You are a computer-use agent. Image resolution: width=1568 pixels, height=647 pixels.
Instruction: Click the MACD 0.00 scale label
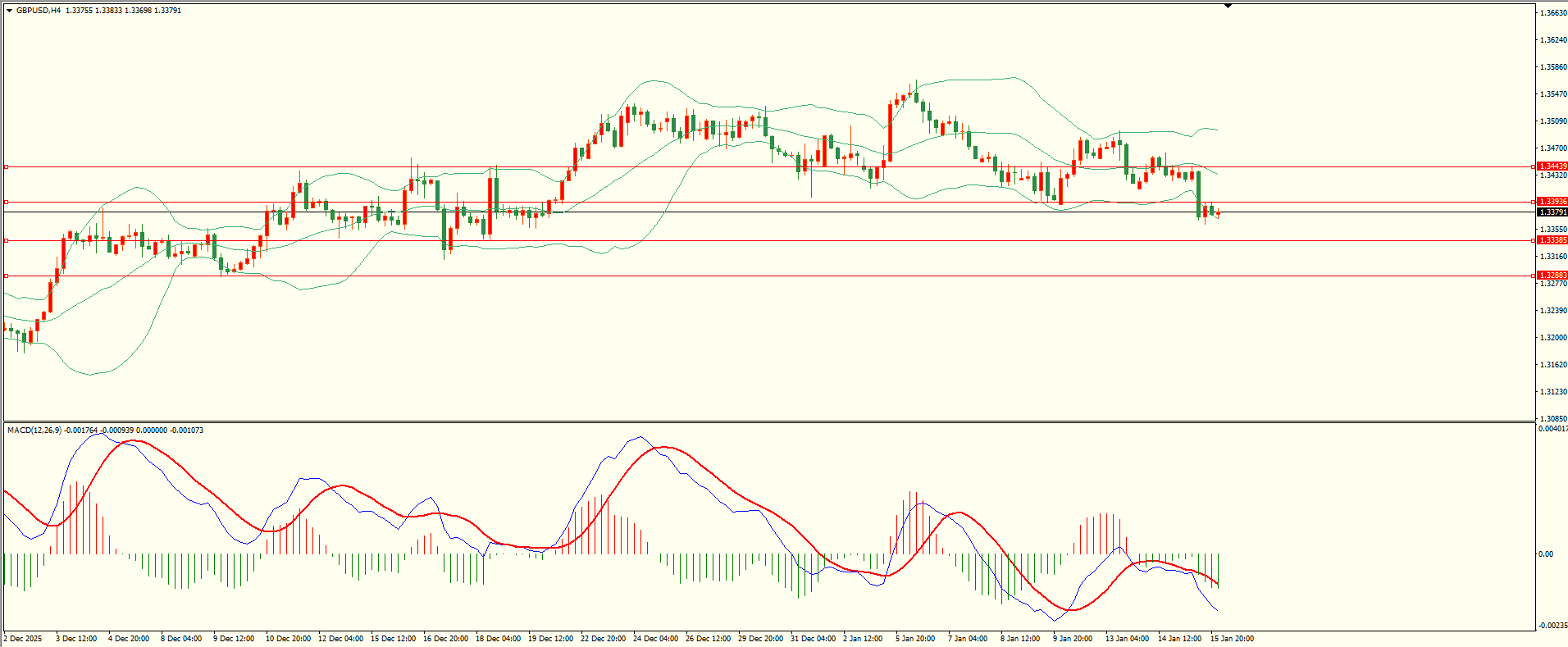[x=1546, y=554]
